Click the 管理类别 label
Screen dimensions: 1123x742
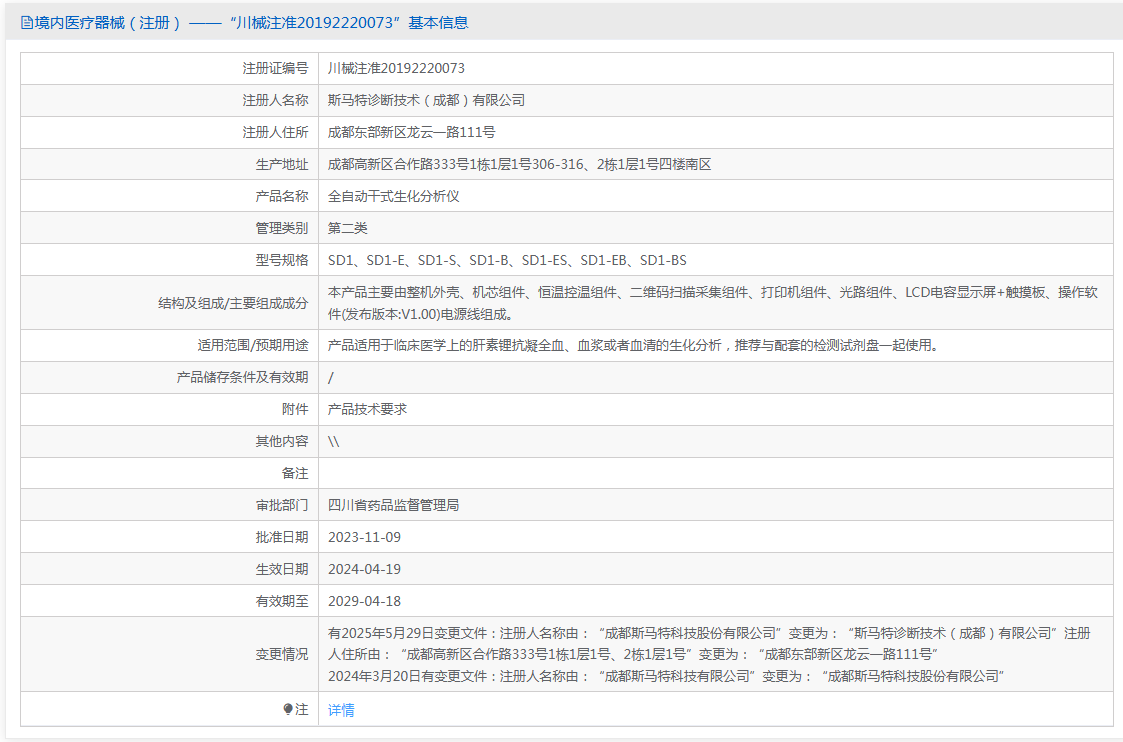(x=281, y=228)
